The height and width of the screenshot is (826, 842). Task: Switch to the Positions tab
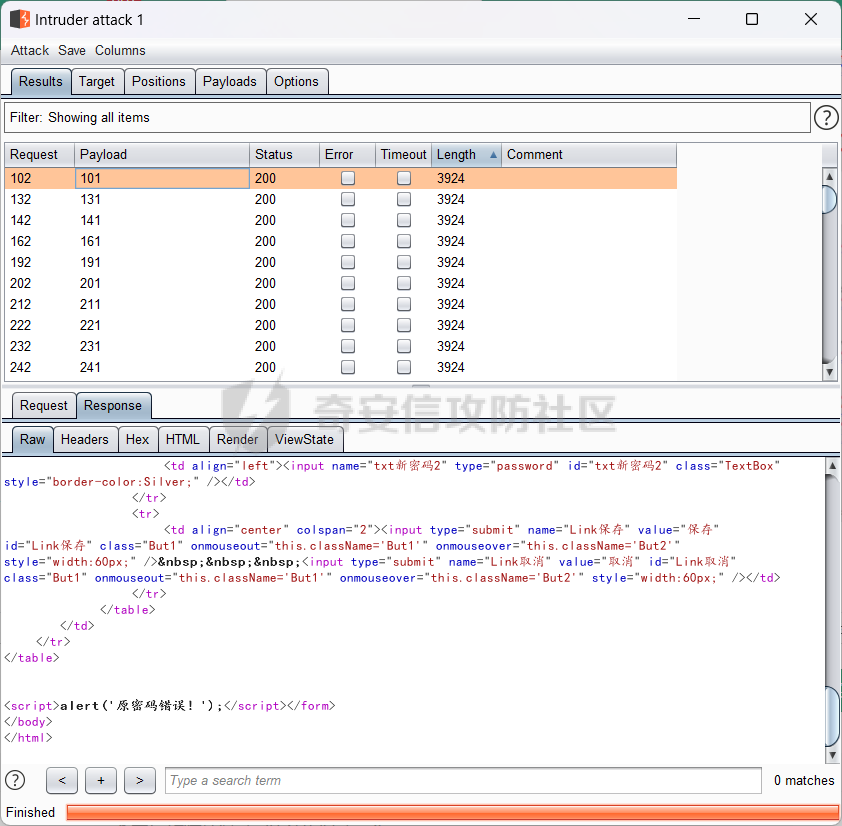(x=158, y=82)
